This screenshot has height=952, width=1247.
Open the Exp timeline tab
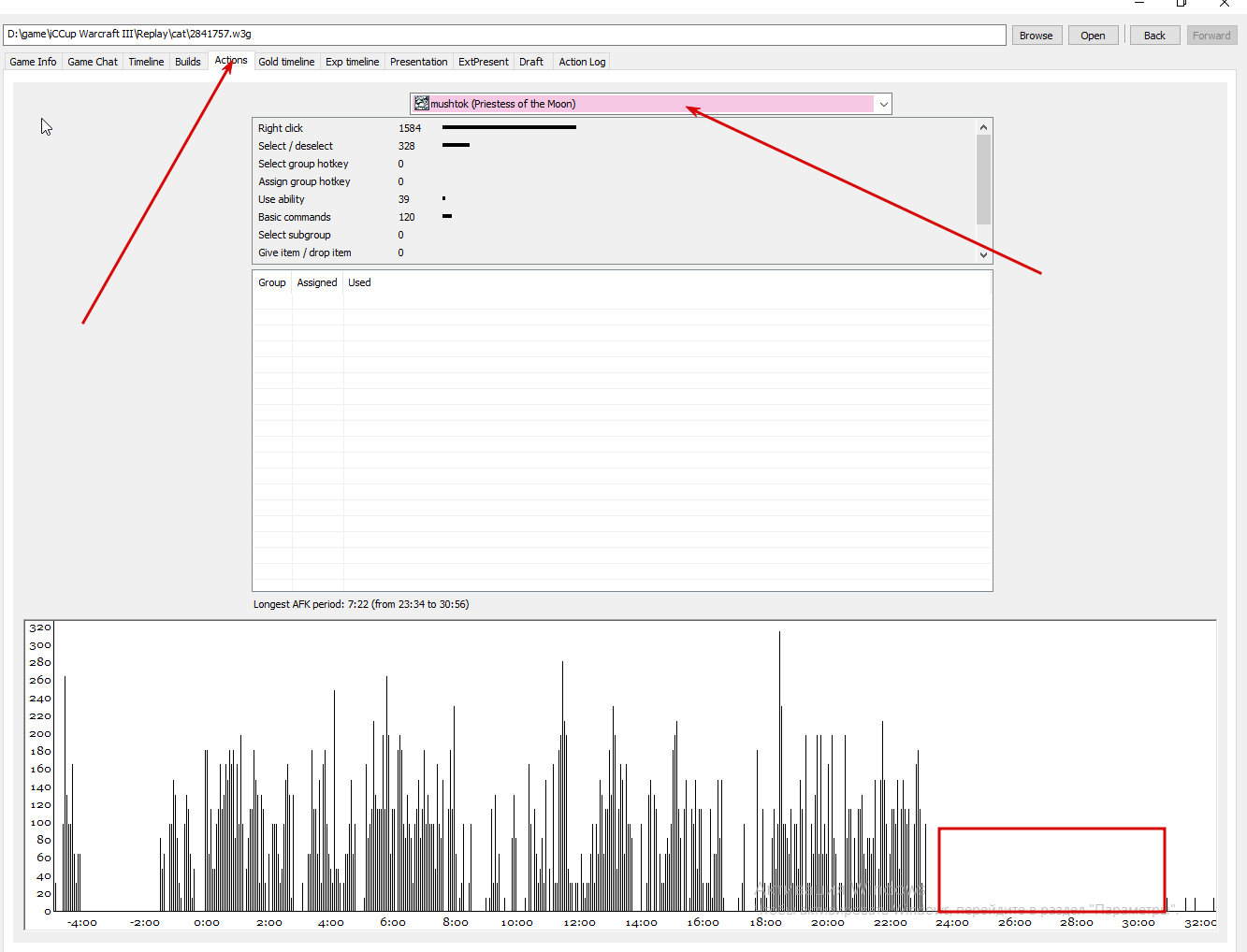(x=353, y=62)
